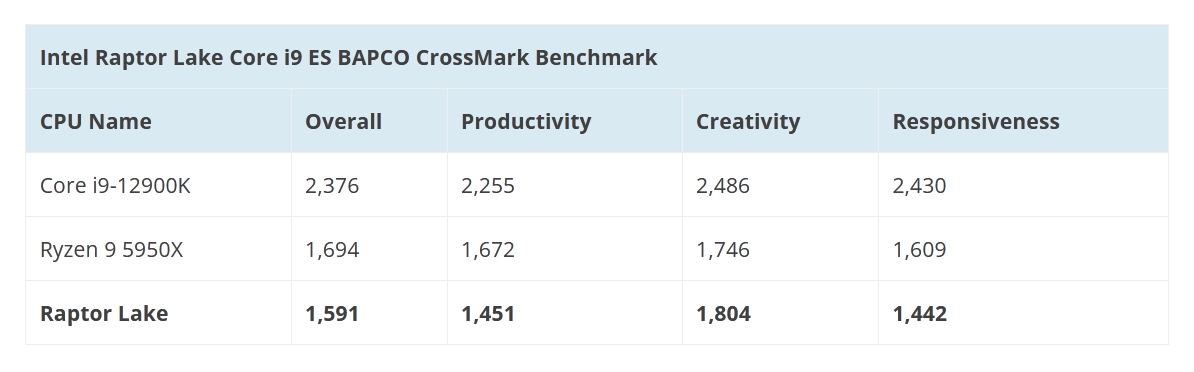The height and width of the screenshot is (372, 1194).
Task: Click the Ryzen creativity score 1,746
Action: pyautogui.click(x=723, y=250)
